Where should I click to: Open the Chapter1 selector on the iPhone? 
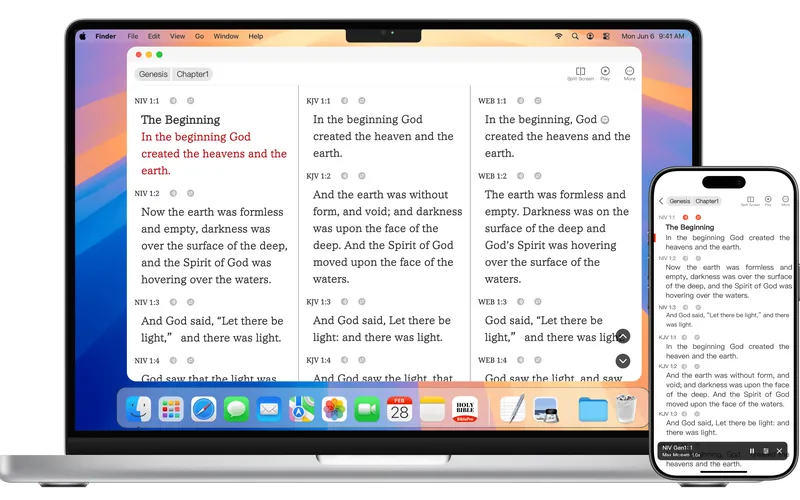pyautogui.click(x=707, y=201)
